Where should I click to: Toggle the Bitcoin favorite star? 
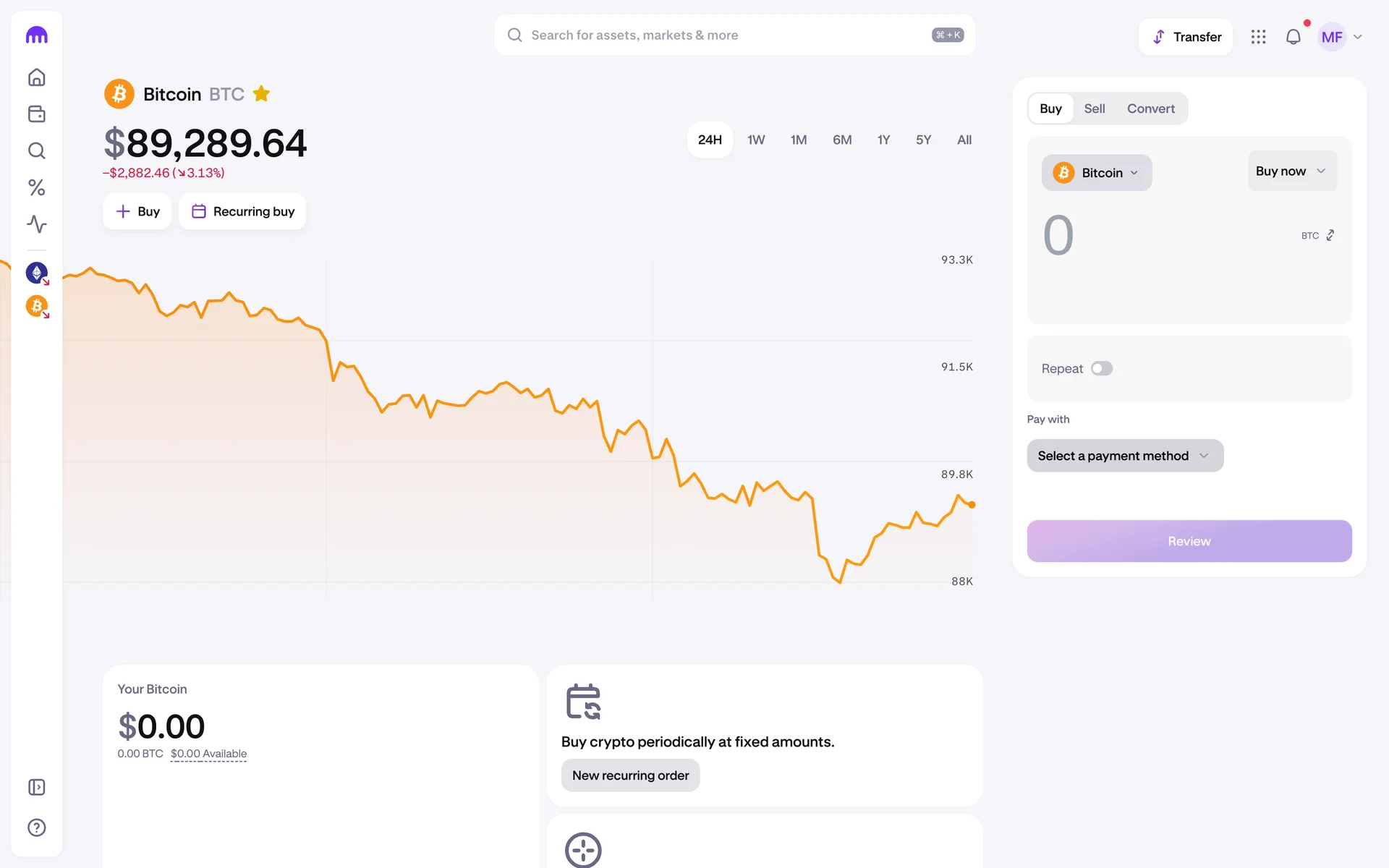[261, 94]
